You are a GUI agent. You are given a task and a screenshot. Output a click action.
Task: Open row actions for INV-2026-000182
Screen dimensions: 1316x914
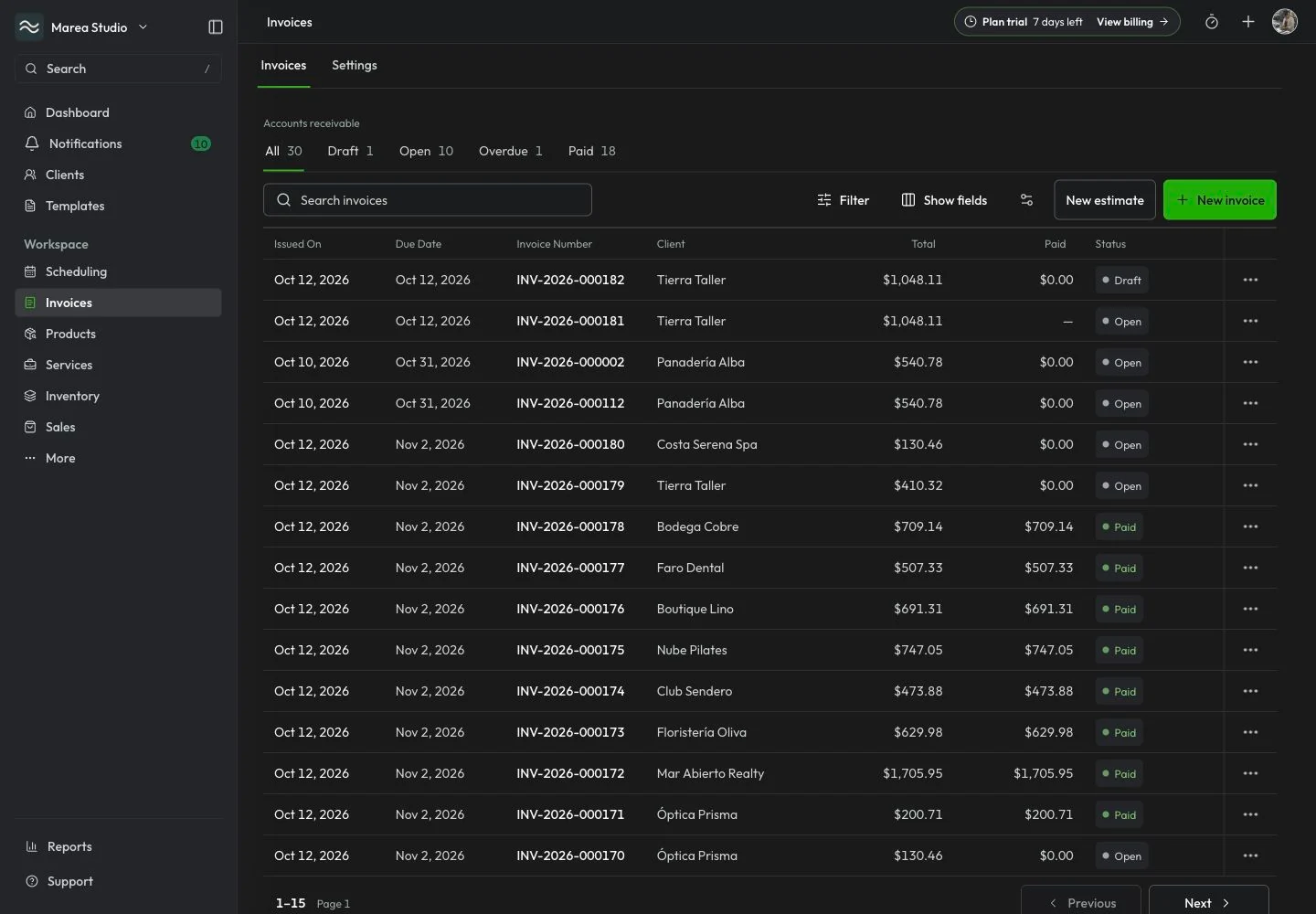click(1250, 280)
